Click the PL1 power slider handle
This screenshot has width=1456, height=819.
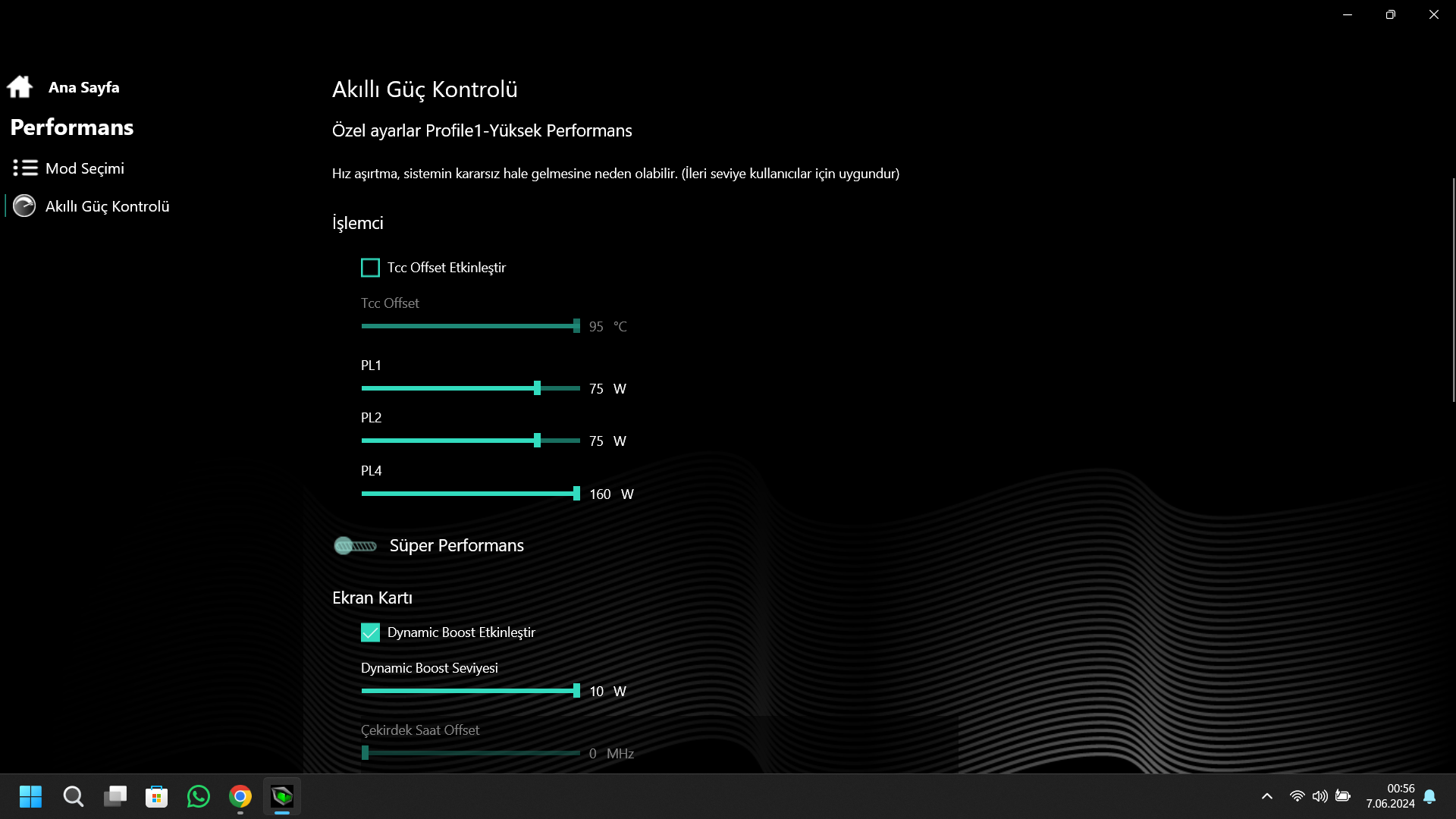[x=538, y=388]
